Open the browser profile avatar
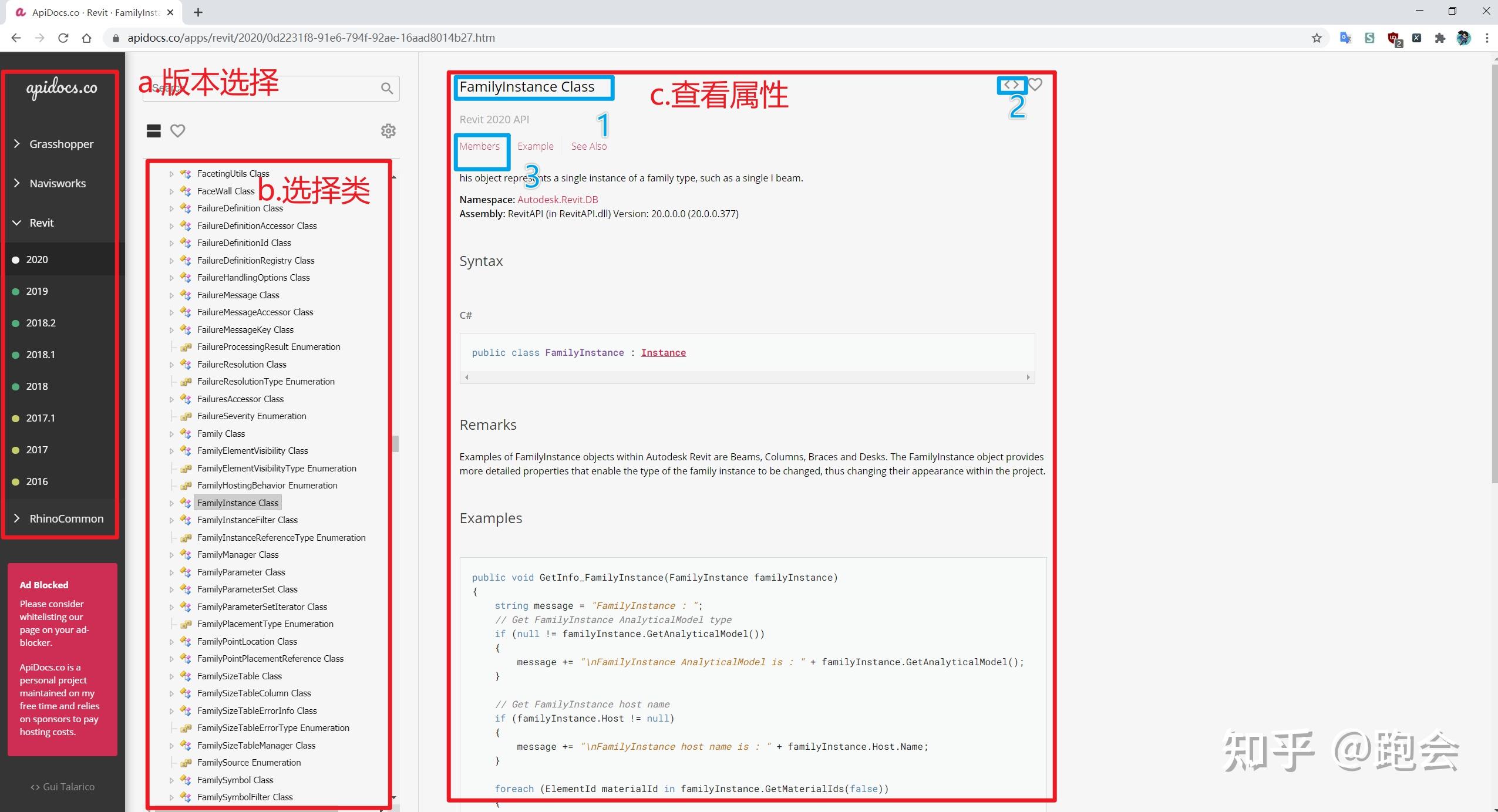The image size is (1498, 812). (1463, 38)
